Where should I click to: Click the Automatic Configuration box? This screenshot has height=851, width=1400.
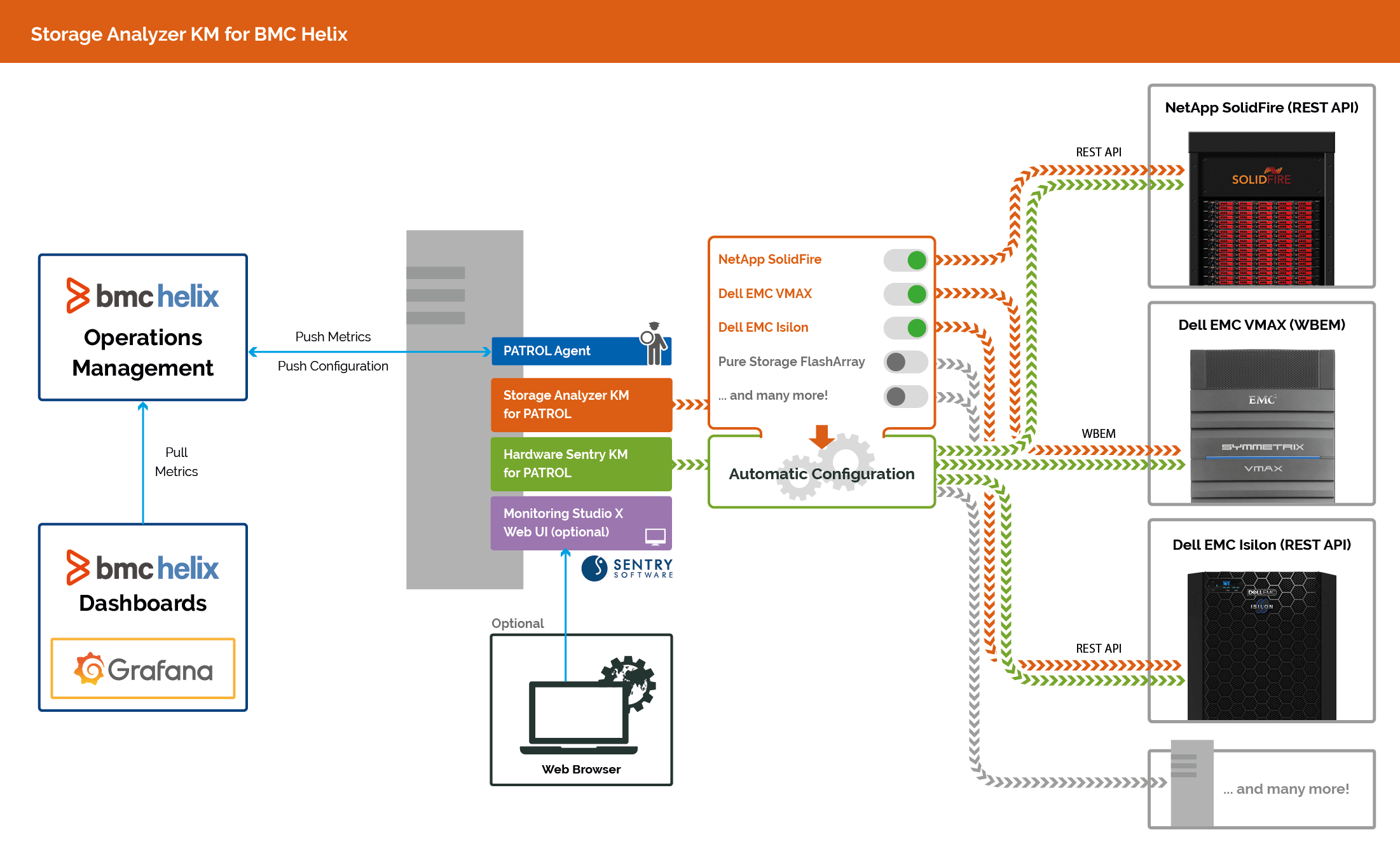(821, 472)
